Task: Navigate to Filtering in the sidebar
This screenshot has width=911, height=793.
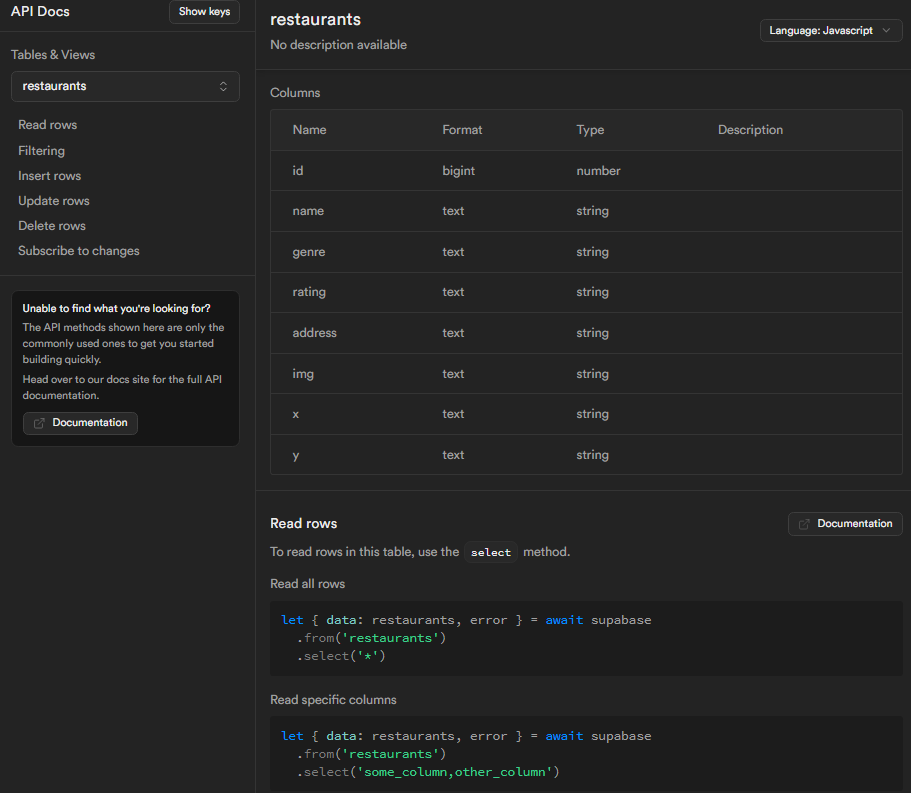Action: click(41, 151)
